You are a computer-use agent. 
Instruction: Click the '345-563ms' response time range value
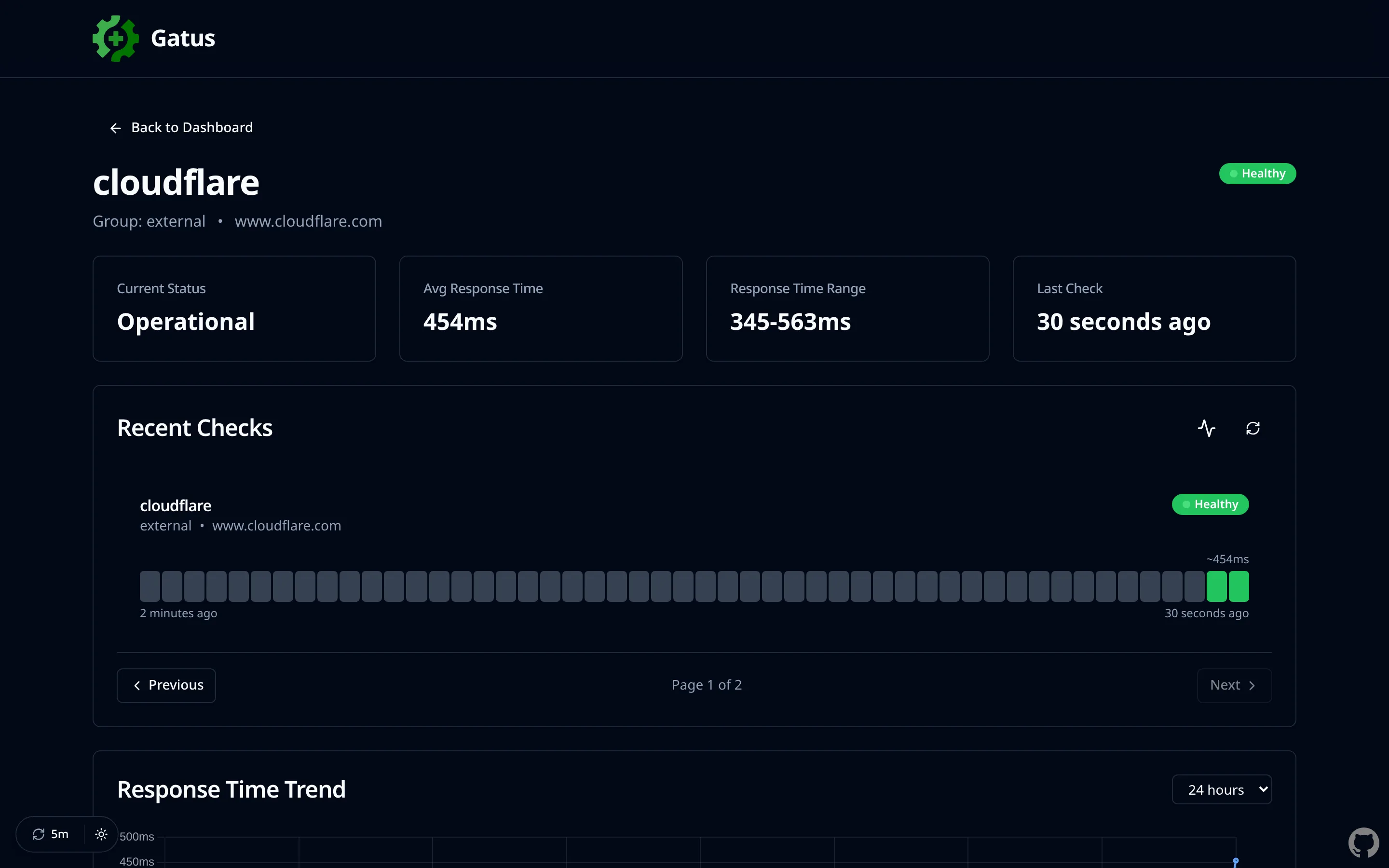click(790, 322)
